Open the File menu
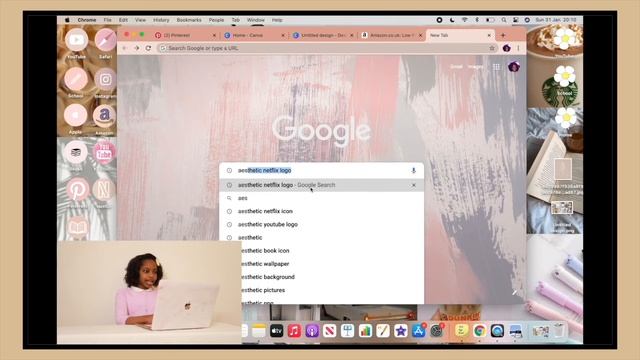Image resolution: width=640 pixels, height=360 pixels. [107, 20]
